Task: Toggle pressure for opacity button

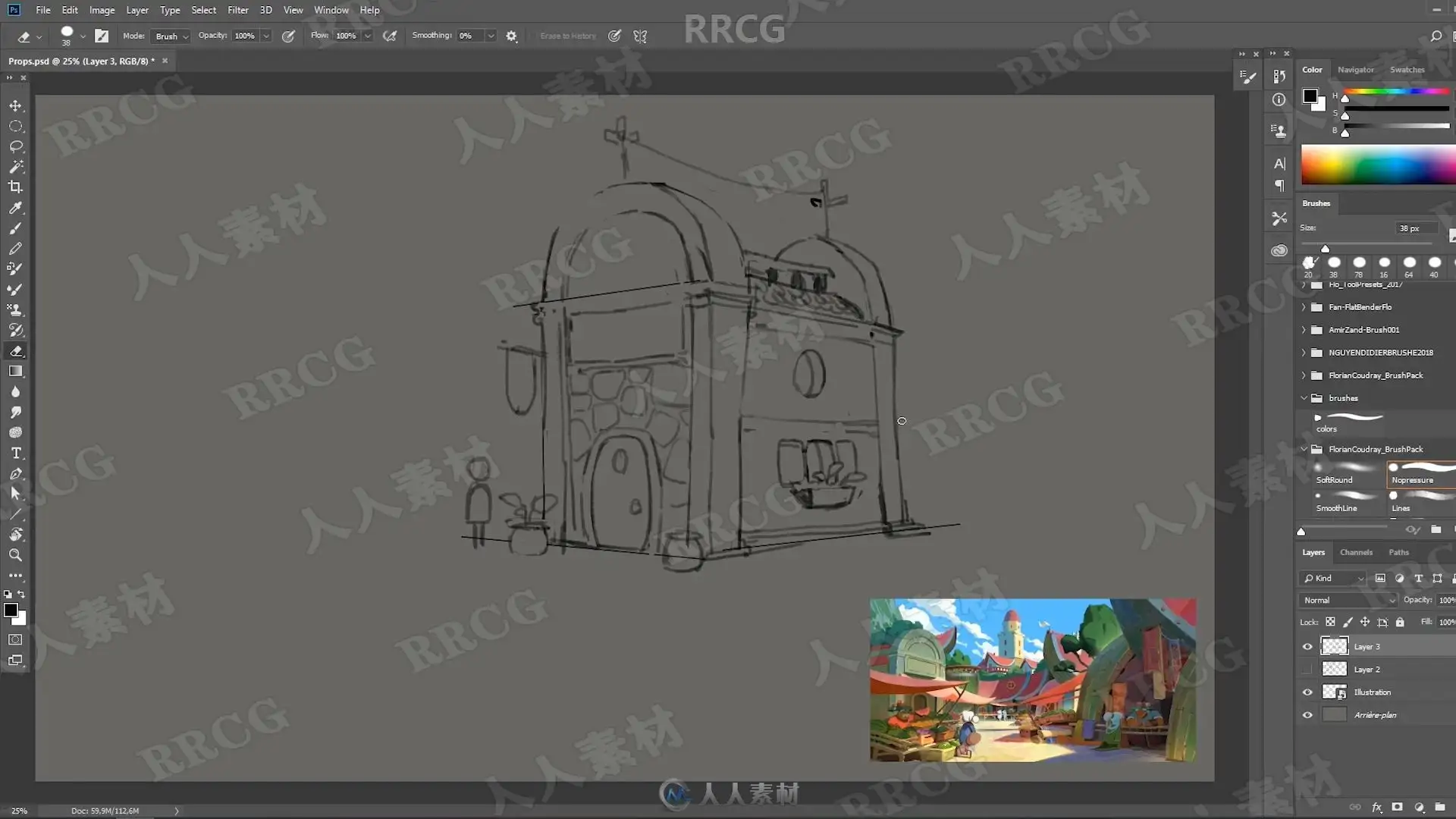Action: pyautogui.click(x=288, y=36)
